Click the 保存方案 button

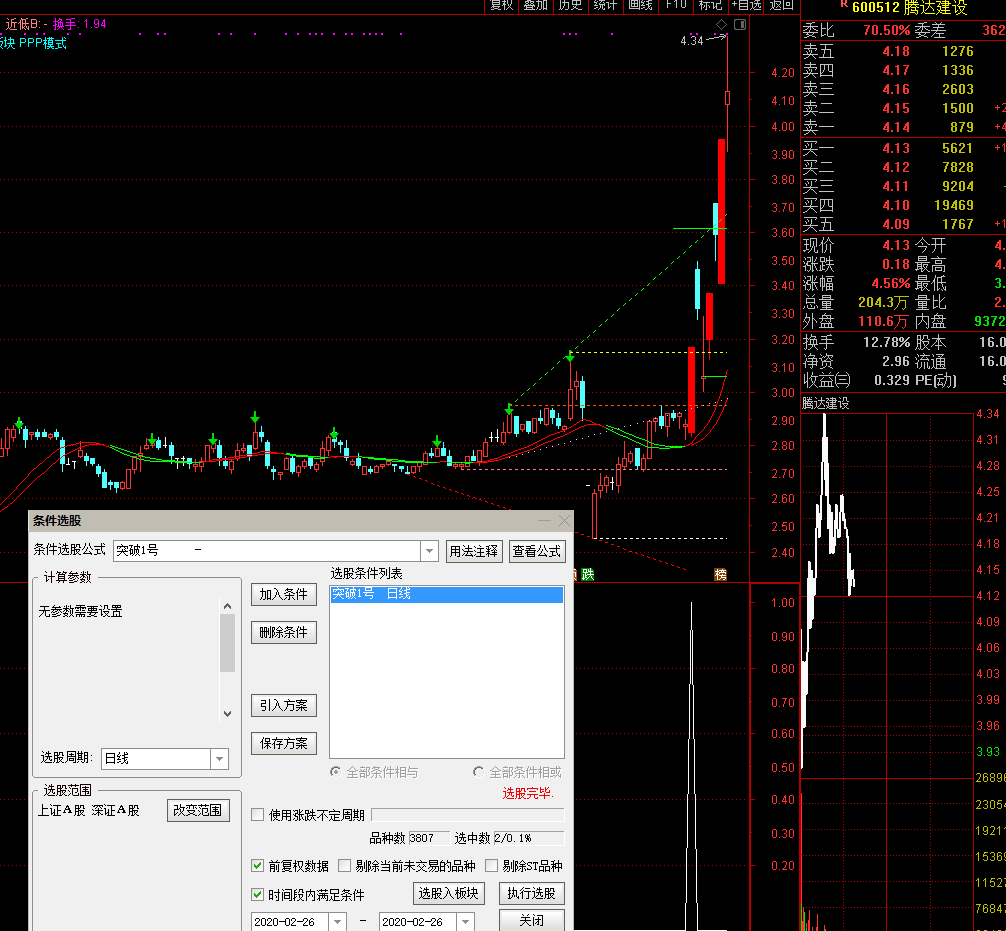click(x=284, y=744)
